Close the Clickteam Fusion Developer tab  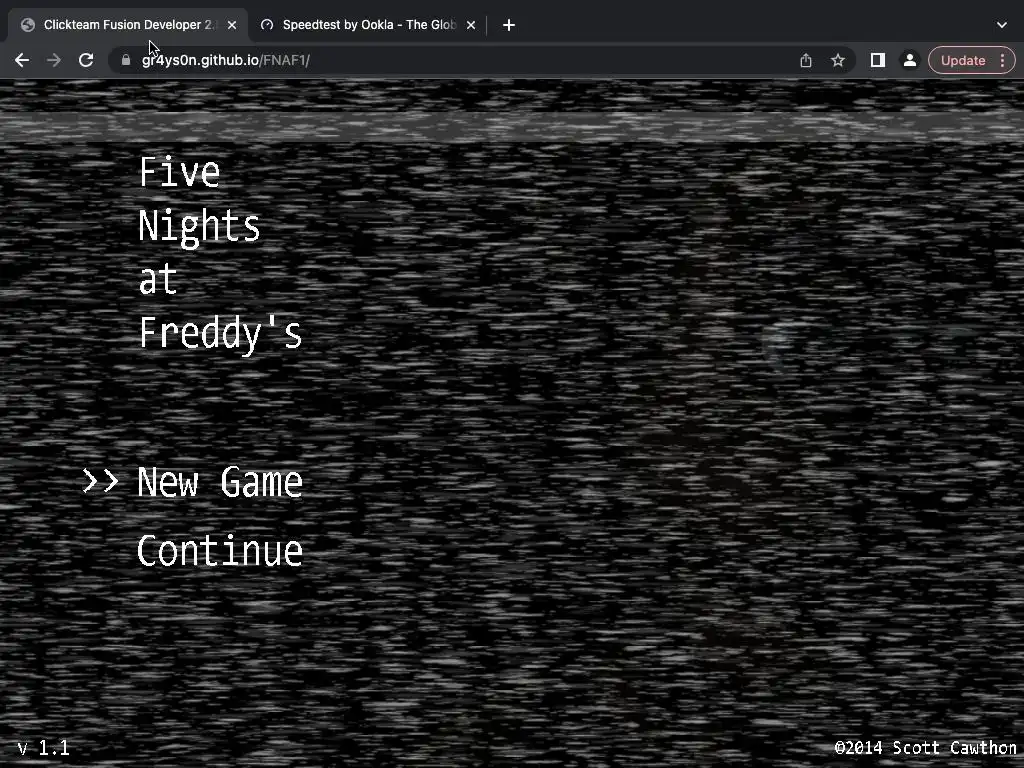(x=232, y=25)
